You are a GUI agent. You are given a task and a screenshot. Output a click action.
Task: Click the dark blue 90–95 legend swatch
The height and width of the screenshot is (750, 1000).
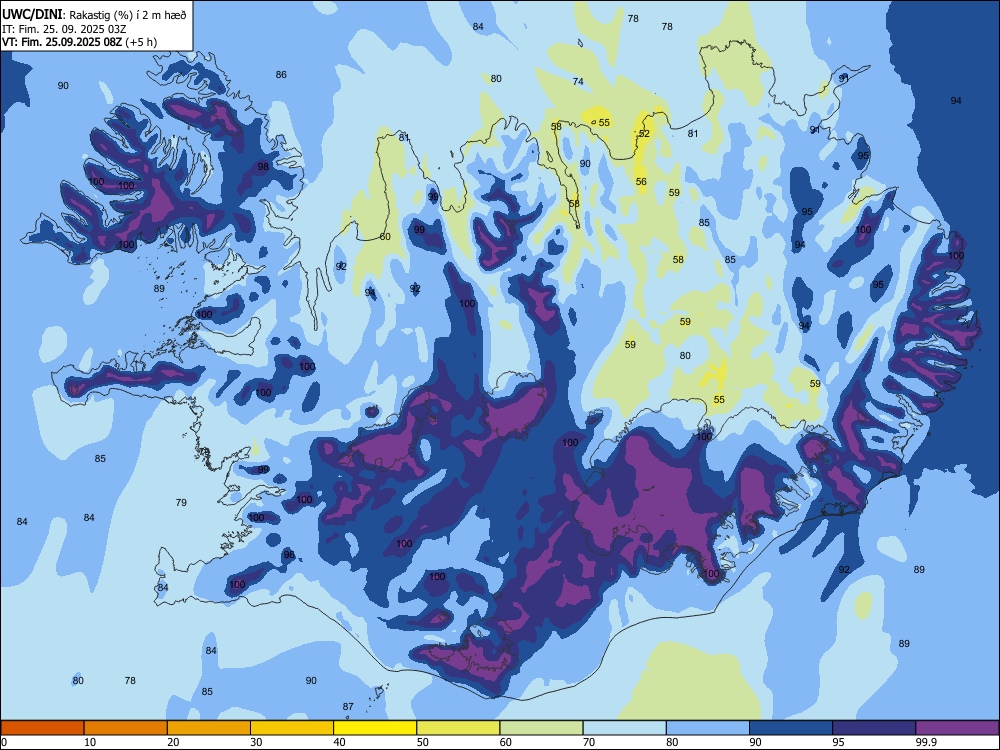click(791, 728)
